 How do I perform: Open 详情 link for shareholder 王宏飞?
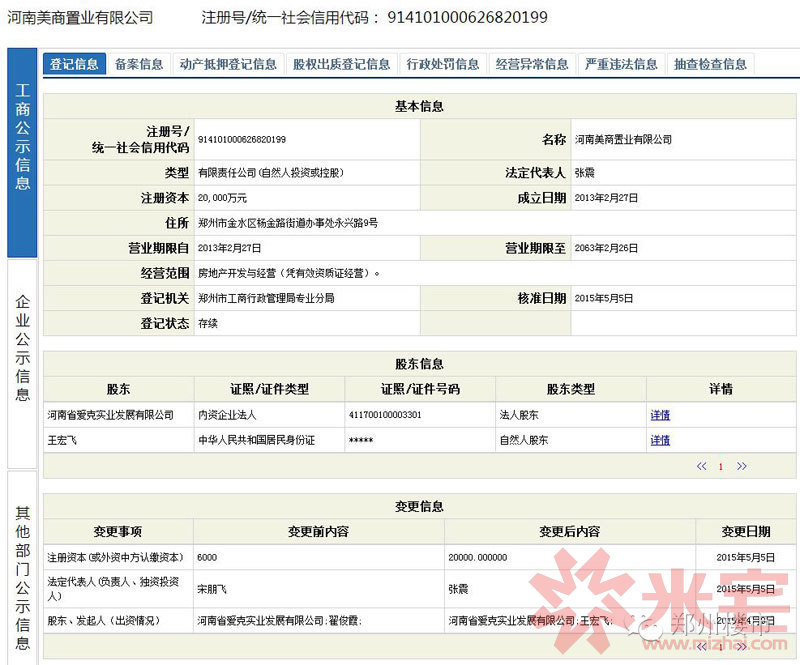(660, 440)
